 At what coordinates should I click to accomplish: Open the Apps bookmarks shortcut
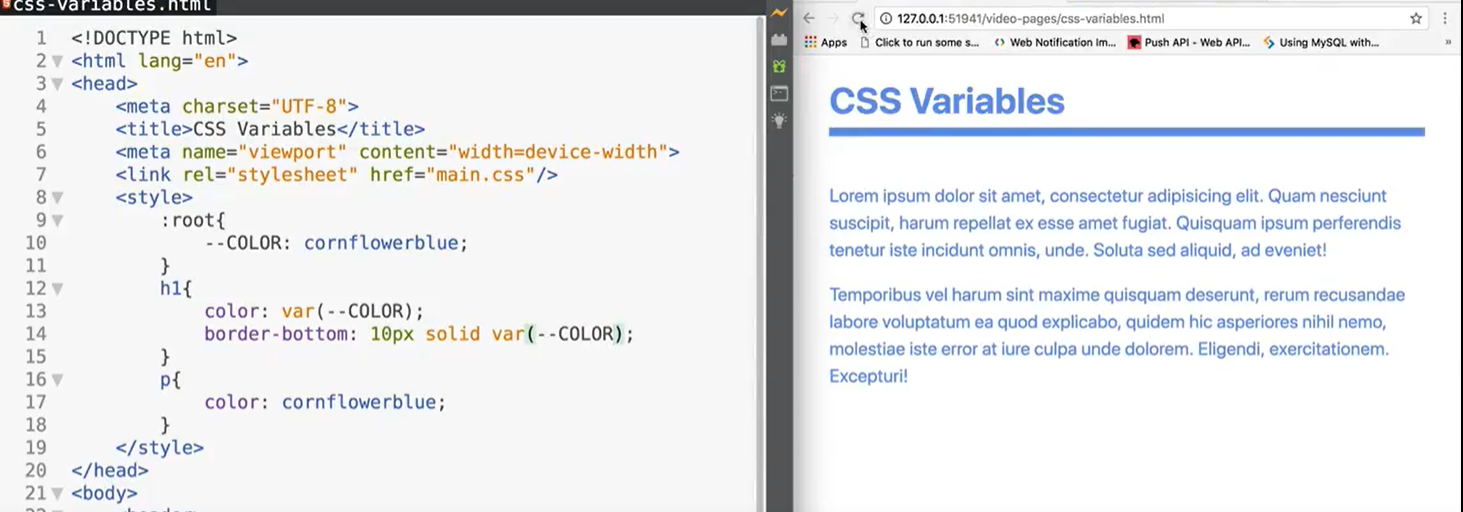pos(825,42)
